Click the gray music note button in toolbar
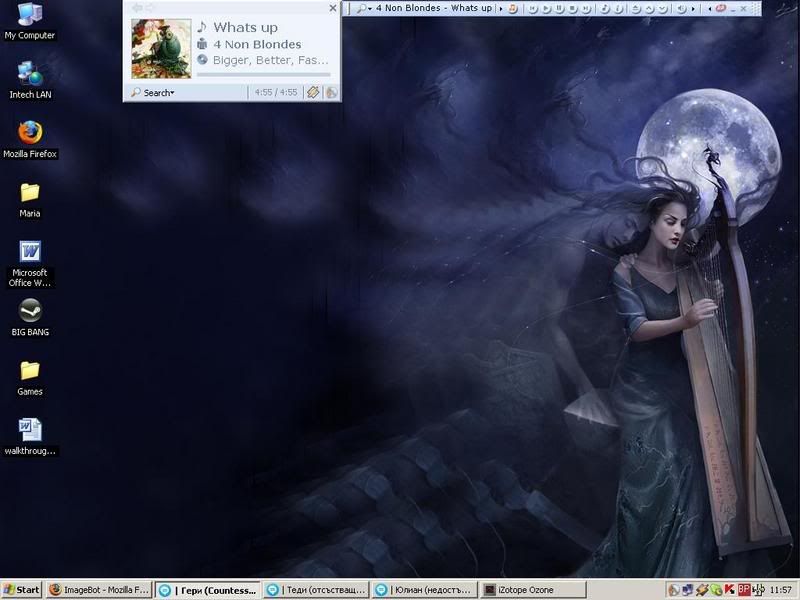This screenshot has width=800, height=600. coord(605,9)
